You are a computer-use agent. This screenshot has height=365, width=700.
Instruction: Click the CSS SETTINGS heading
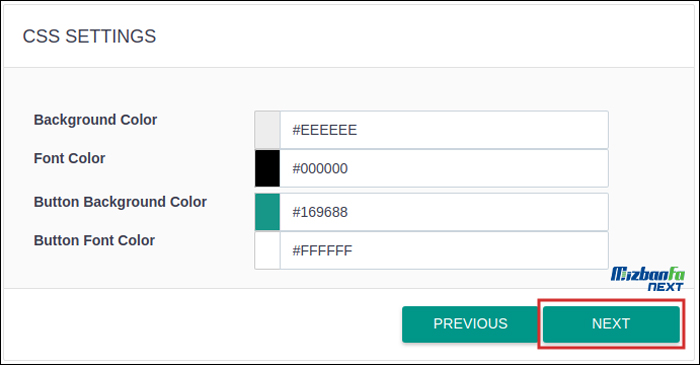click(x=89, y=36)
